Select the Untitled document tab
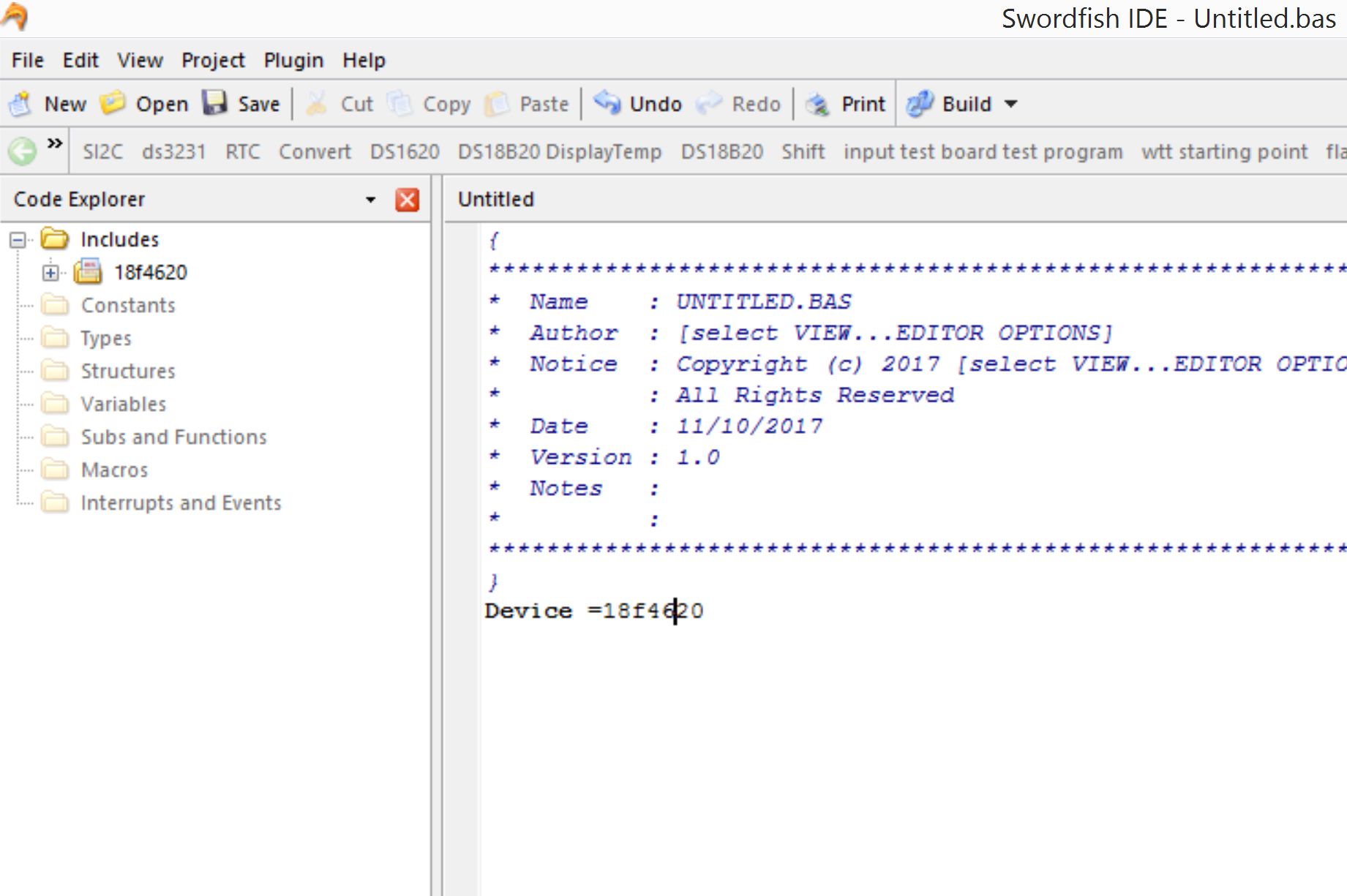Screen dimensions: 1347x896 click(x=496, y=199)
